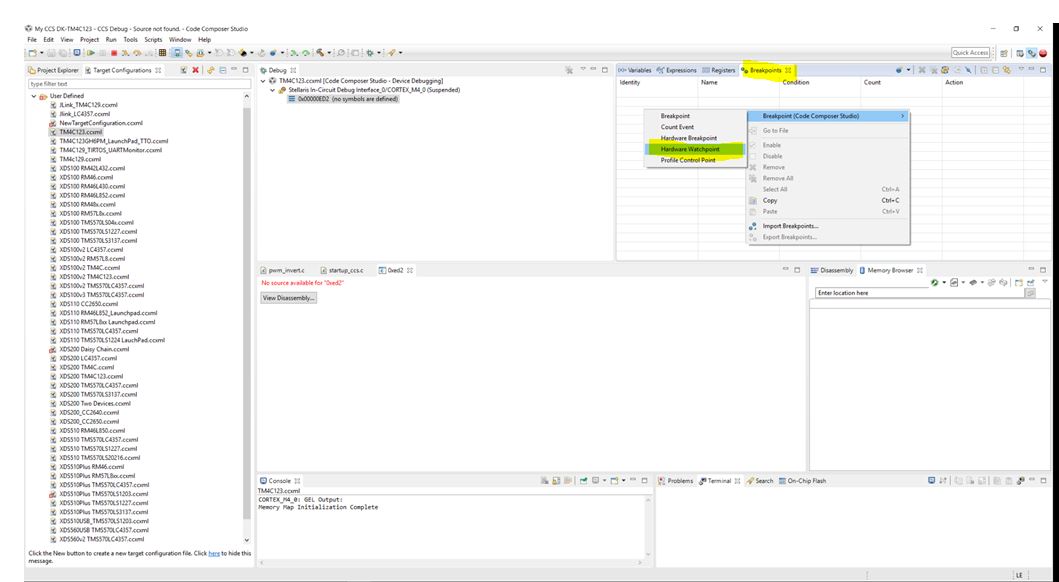The width and height of the screenshot is (1059, 582).
Task: Click the Collapse All icon in Target Configurations
Action: click(x=223, y=70)
